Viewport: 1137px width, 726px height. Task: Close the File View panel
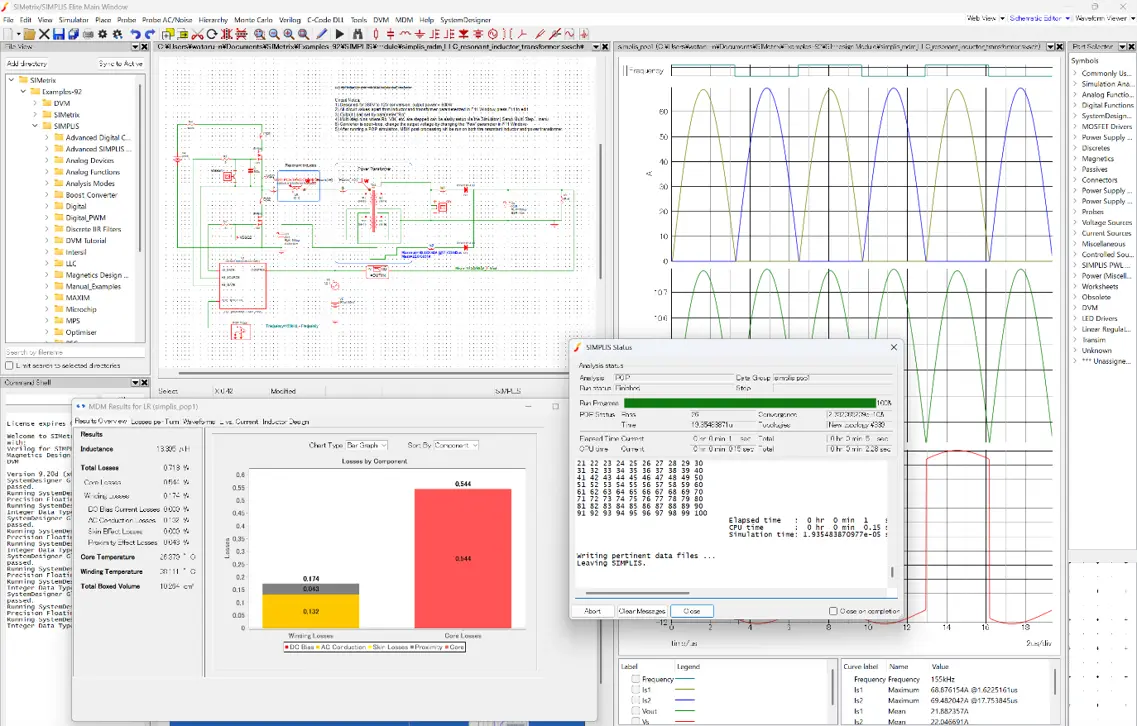(144, 46)
